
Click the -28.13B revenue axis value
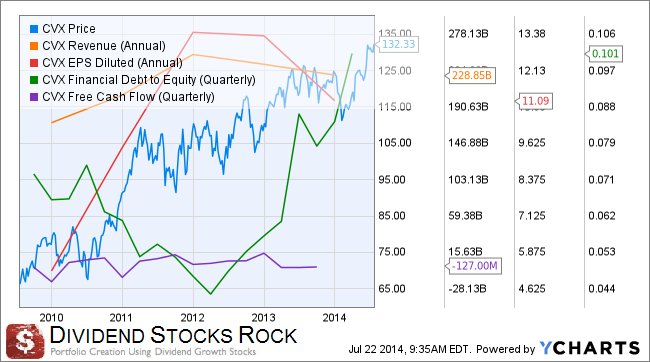tap(467, 289)
